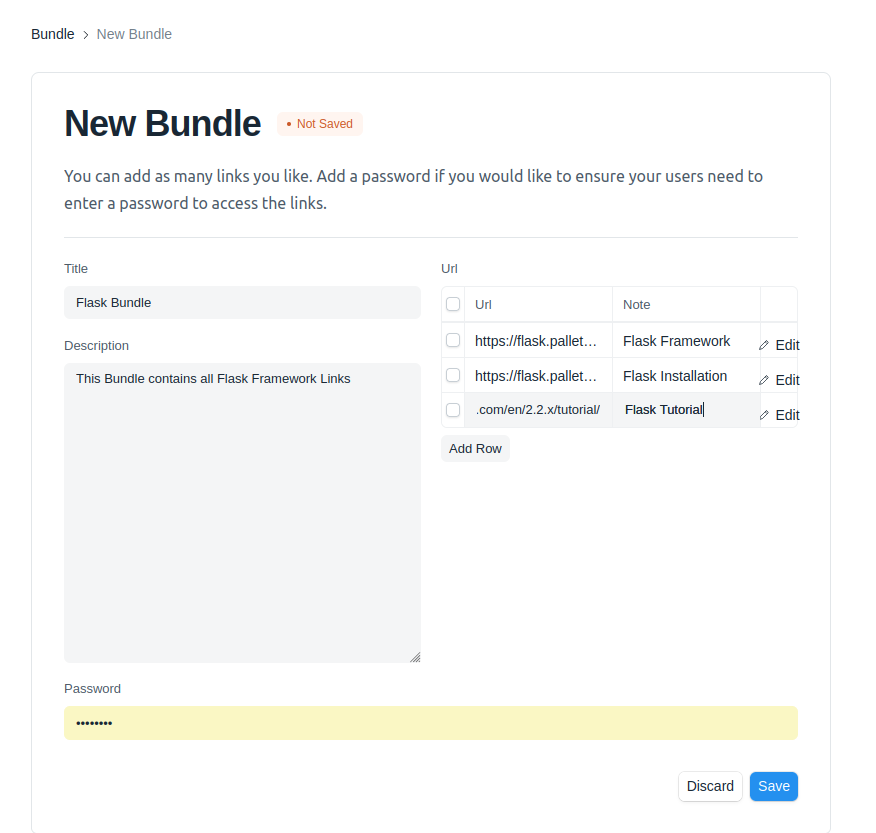Click the pencil Edit icon for Flask Installation row
Image resolution: width=876 pixels, height=833 pixels.
pyautogui.click(x=764, y=380)
